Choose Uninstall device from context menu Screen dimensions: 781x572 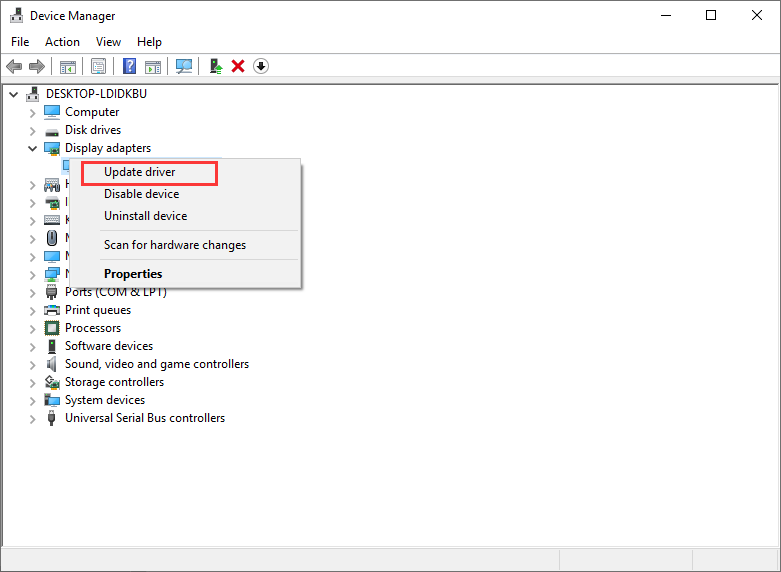coord(145,216)
